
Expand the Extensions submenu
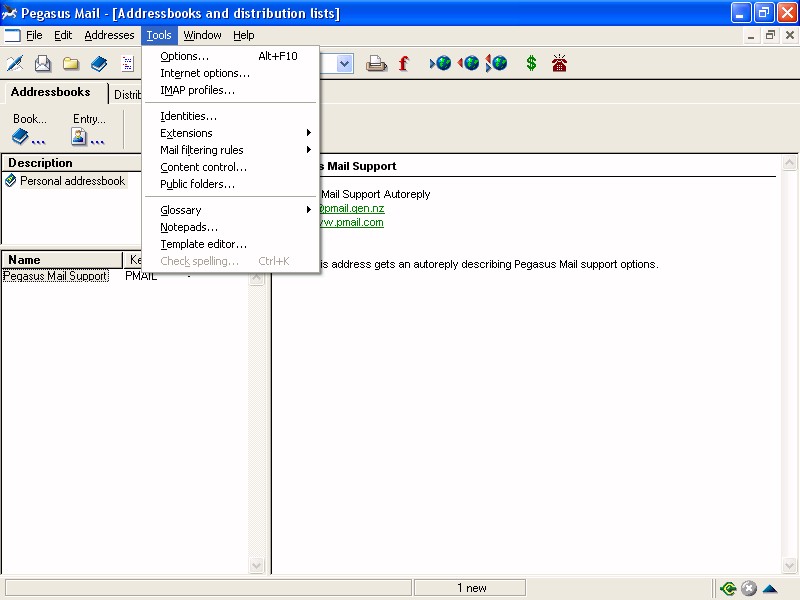coord(231,133)
